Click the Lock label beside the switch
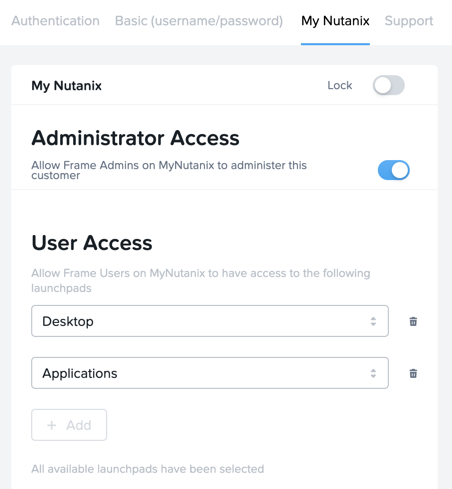The image size is (452, 489). [340, 85]
